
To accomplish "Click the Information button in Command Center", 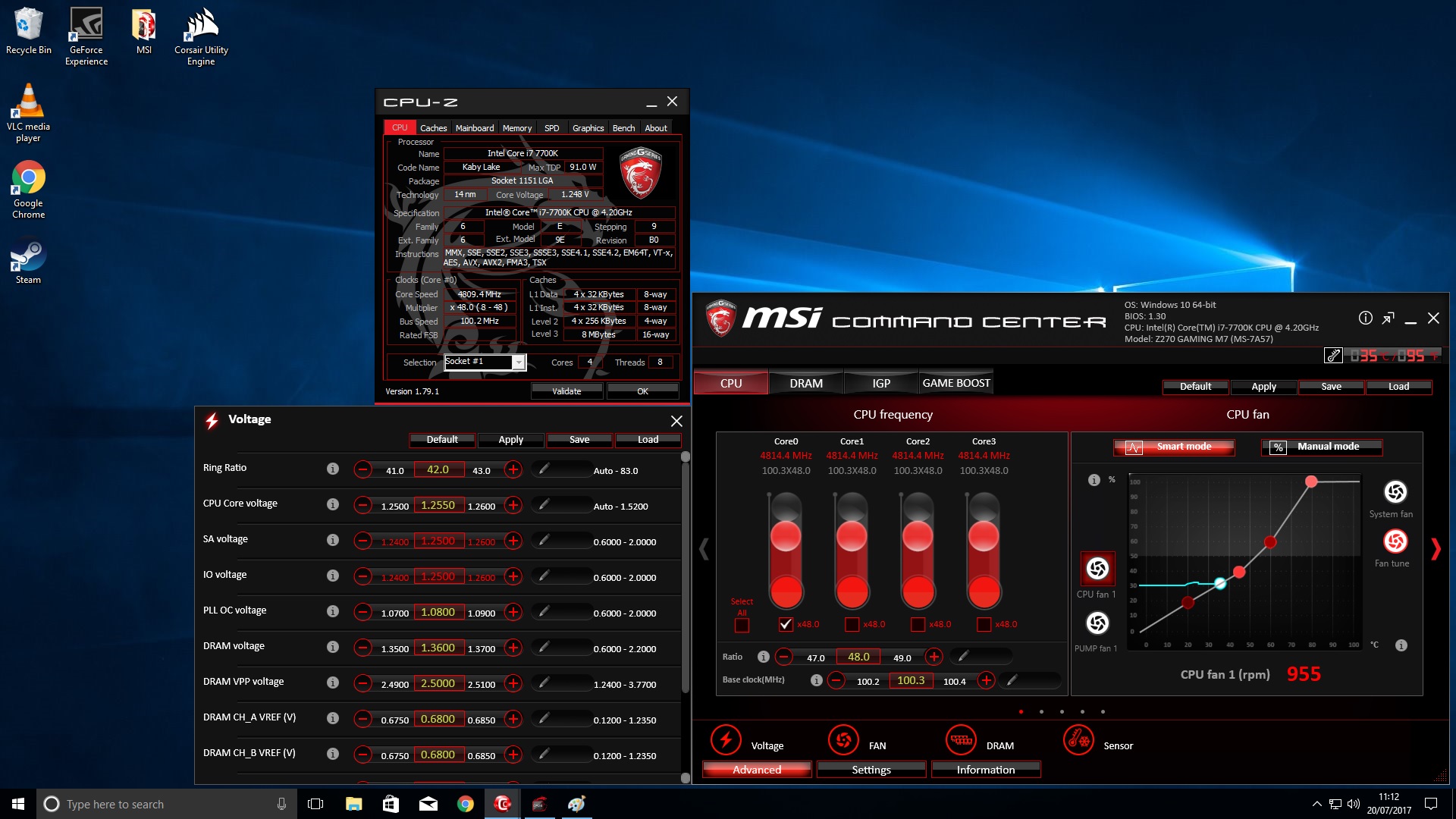I will tap(986, 770).
